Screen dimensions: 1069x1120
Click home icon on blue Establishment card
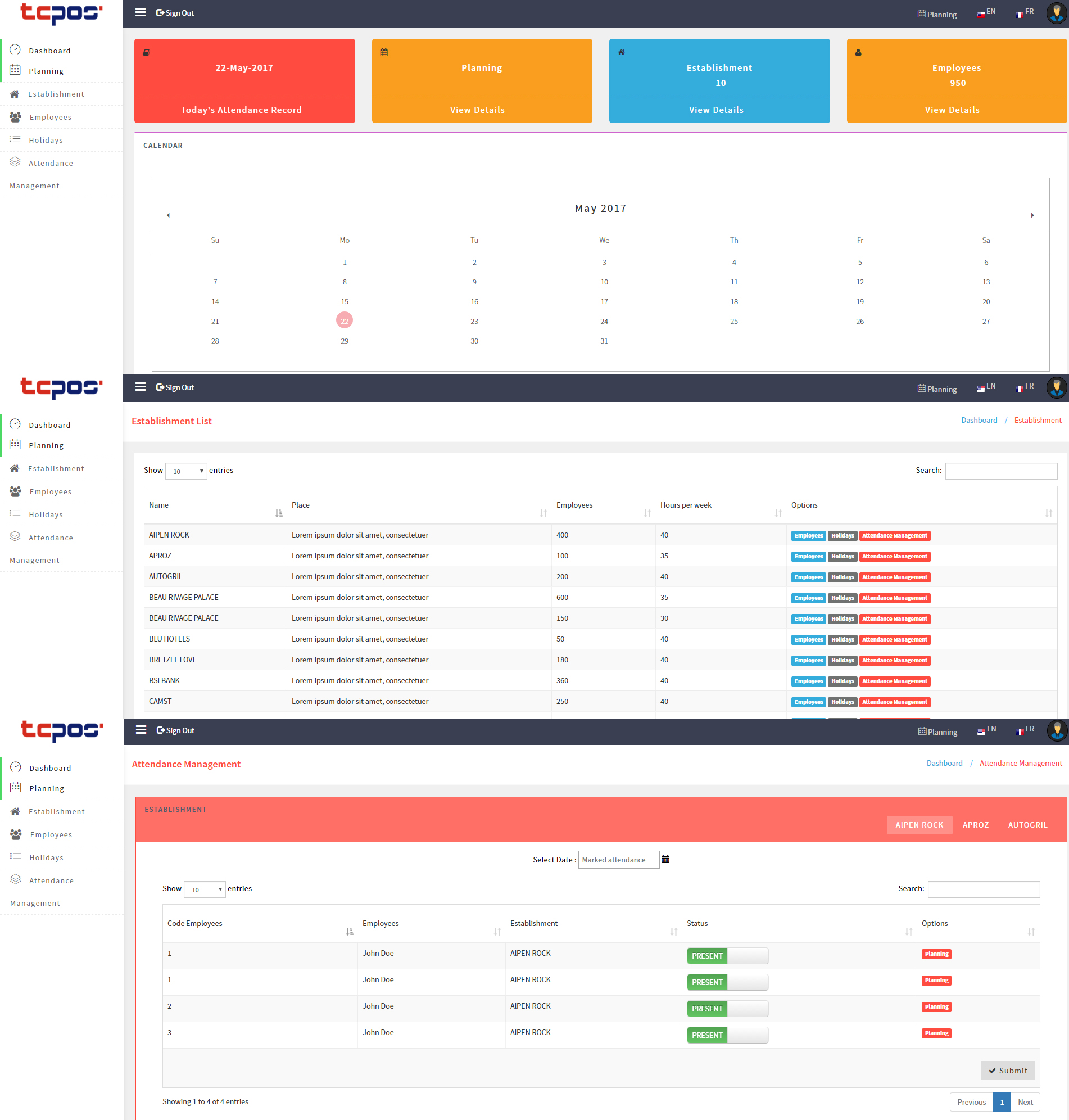(621, 52)
